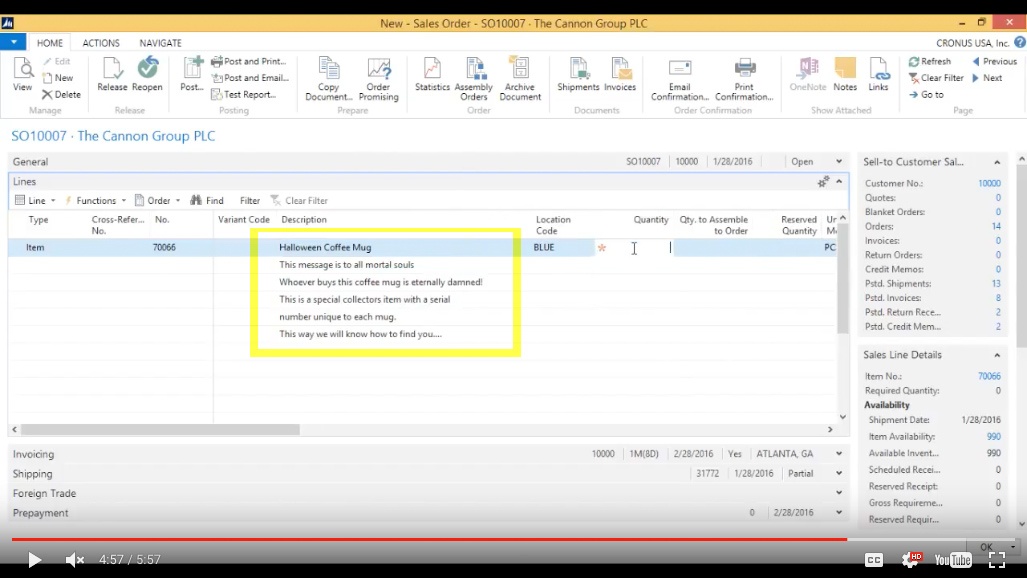Refresh the page
Screen dimensions: 1027x578
tap(929, 62)
